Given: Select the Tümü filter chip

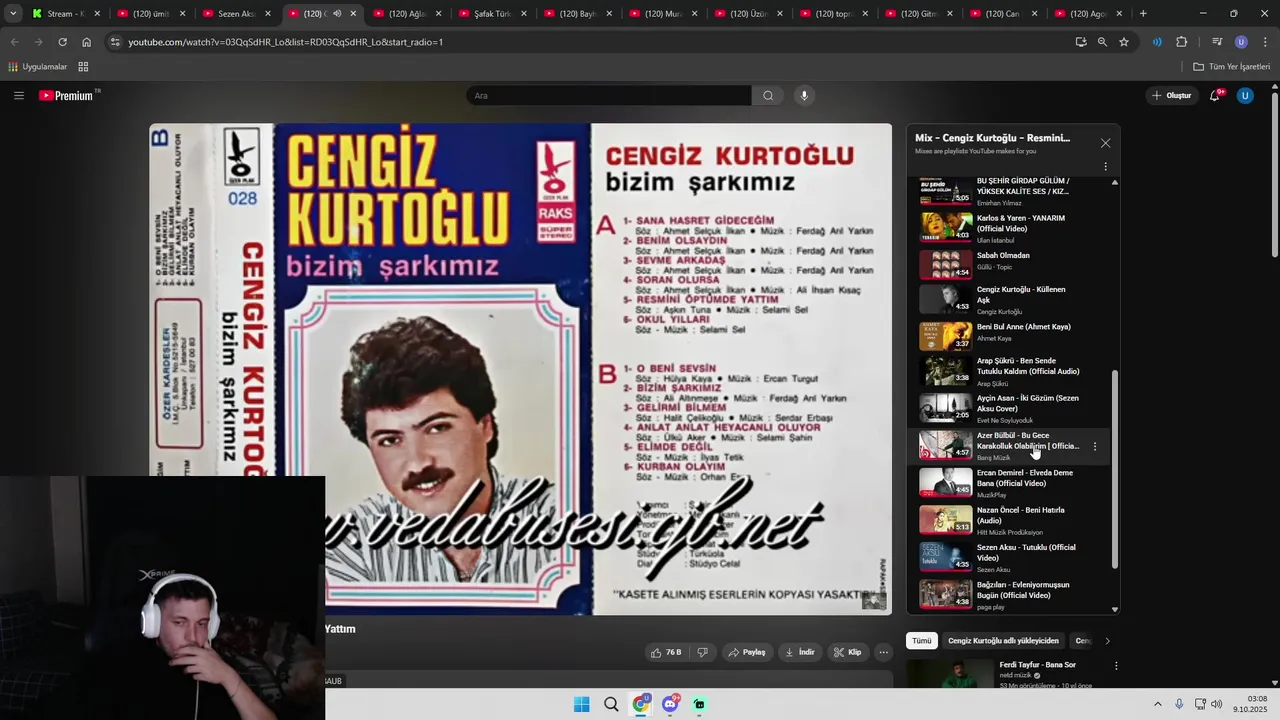Looking at the screenshot, I should click(x=922, y=641).
